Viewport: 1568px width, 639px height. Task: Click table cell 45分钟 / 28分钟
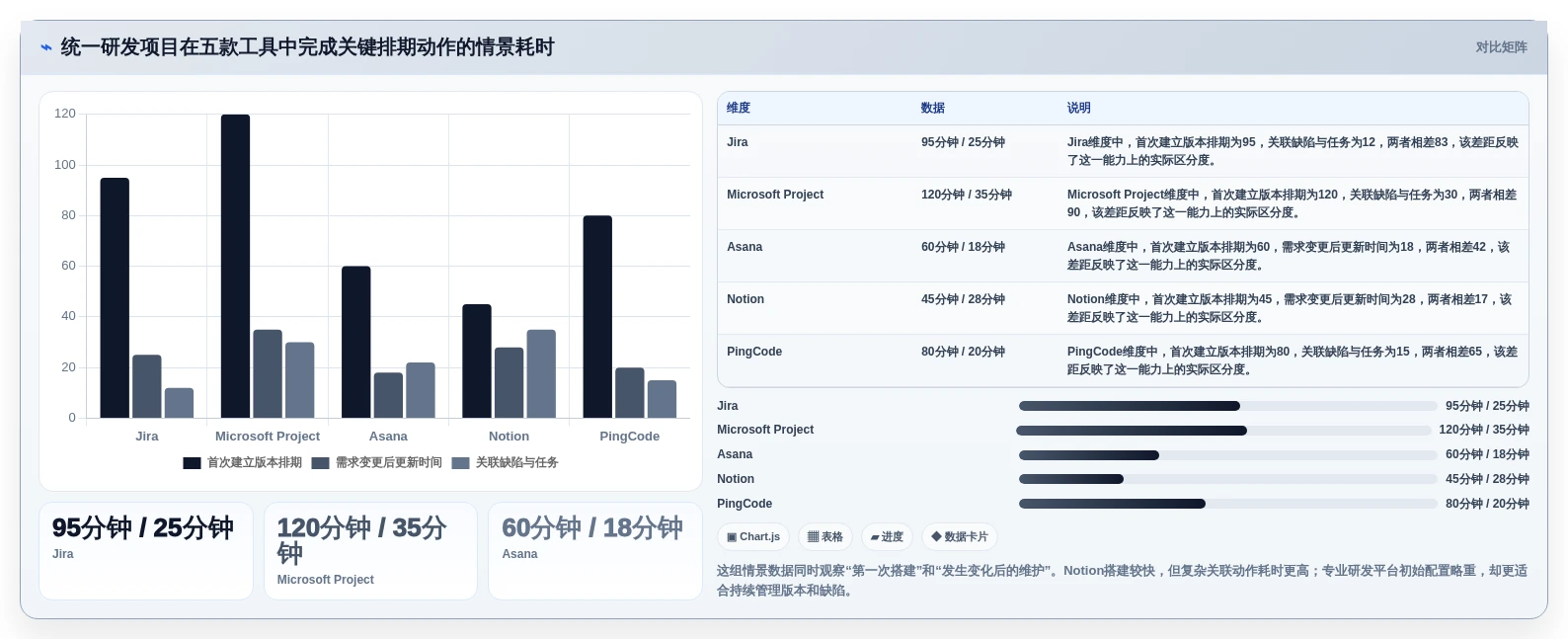(x=963, y=299)
